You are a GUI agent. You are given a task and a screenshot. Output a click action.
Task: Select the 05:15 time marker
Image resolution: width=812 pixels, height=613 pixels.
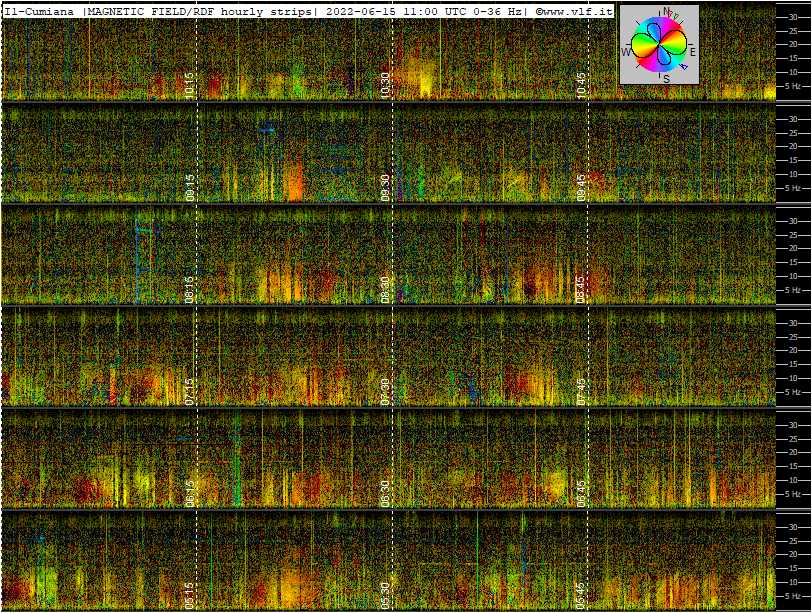(x=190, y=595)
